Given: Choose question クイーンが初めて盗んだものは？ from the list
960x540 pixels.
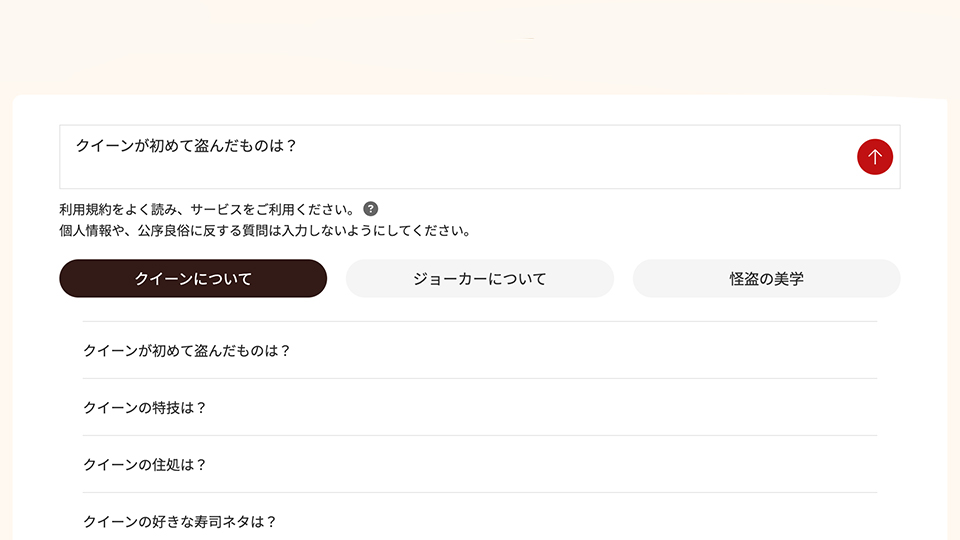Looking at the screenshot, I should tap(187, 351).
